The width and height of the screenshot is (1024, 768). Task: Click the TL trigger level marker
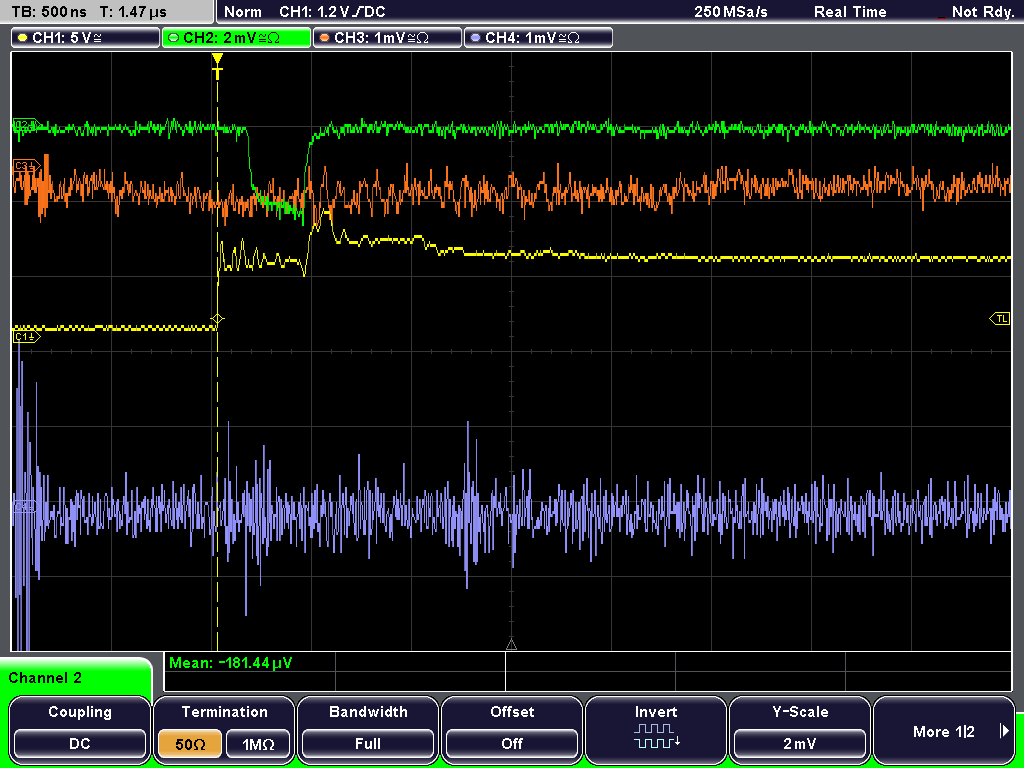point(1000,319)
